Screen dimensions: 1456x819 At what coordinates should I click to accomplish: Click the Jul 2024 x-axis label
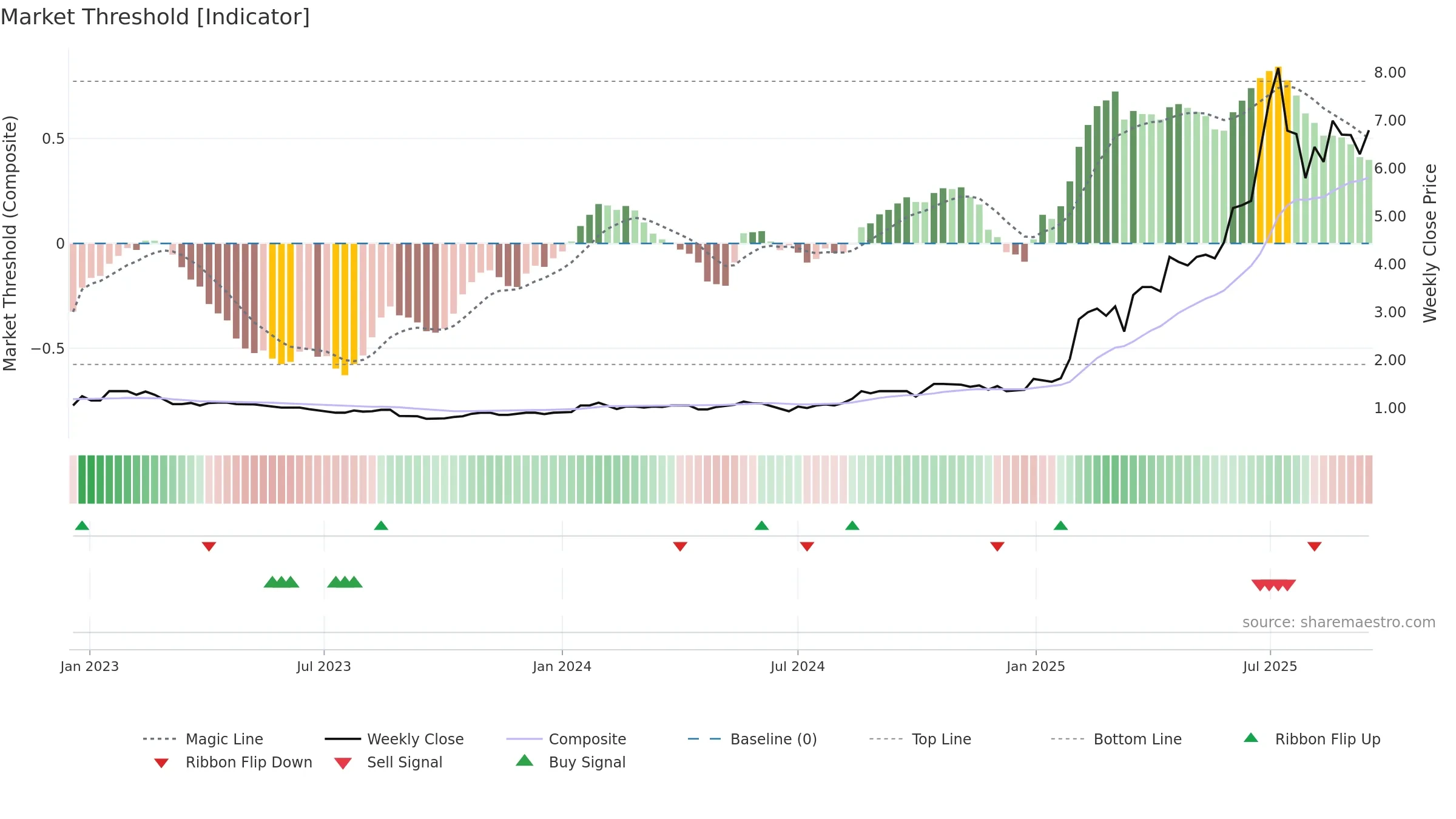(798, 667)
